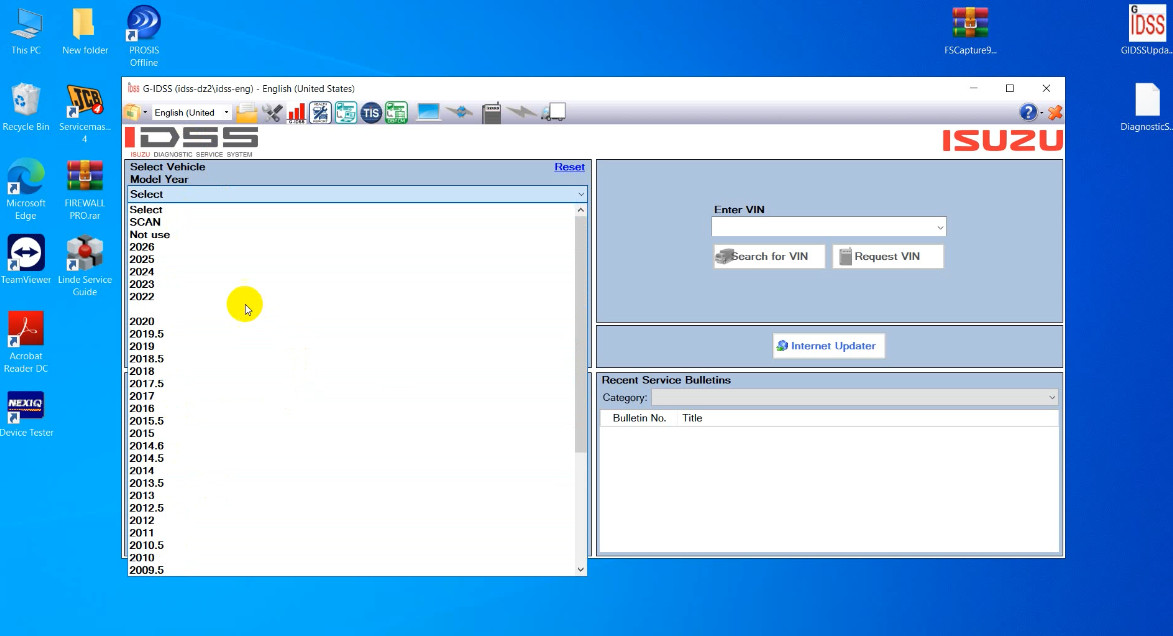Image resolution: width=1173 pixels, height=636 pixels.
Task: Click the green DBFCM icon
Action: click(x=396, y=112)
